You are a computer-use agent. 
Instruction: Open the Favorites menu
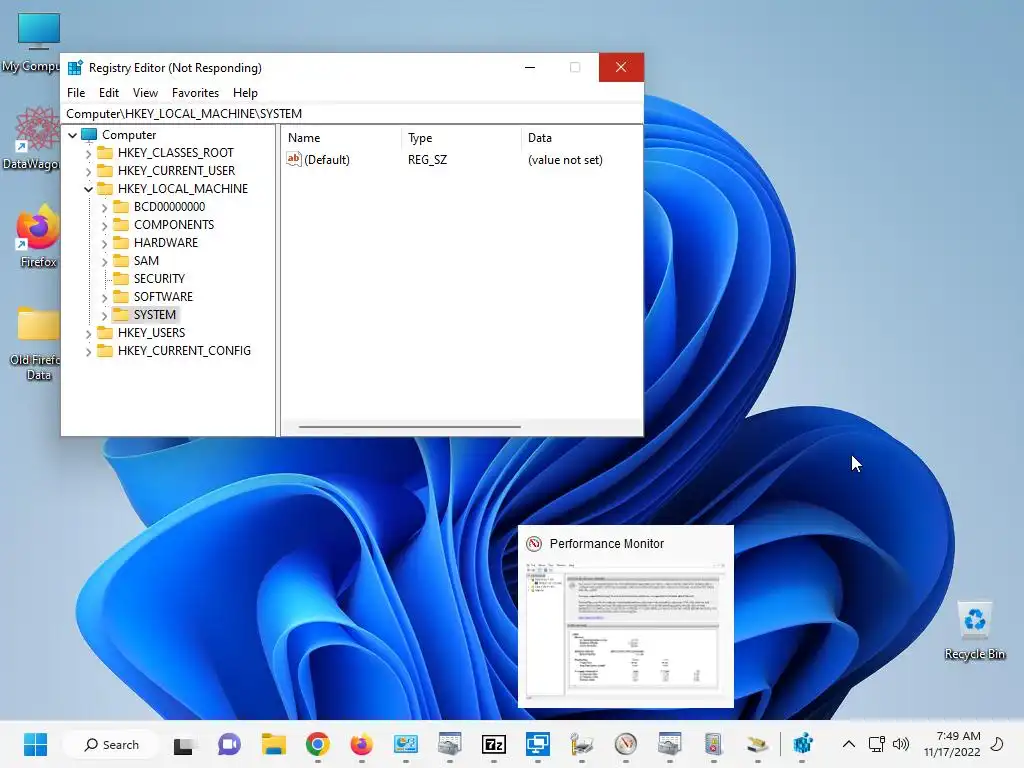coord(195,93)
